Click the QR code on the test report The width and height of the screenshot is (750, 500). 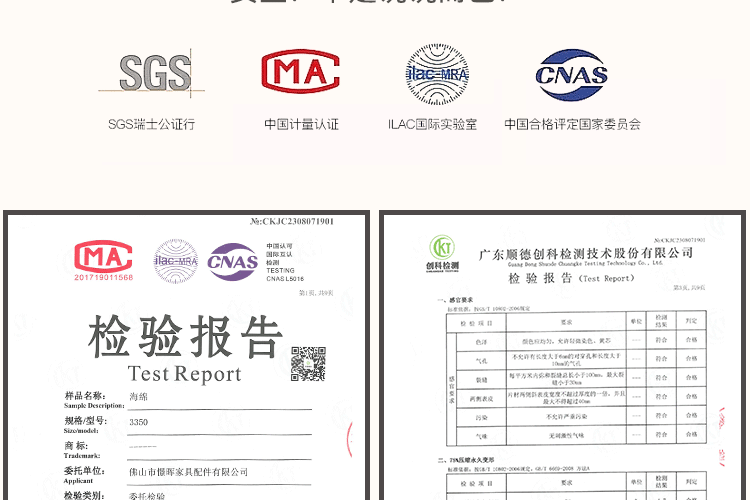pyautogui.click(x=309, y=364)
